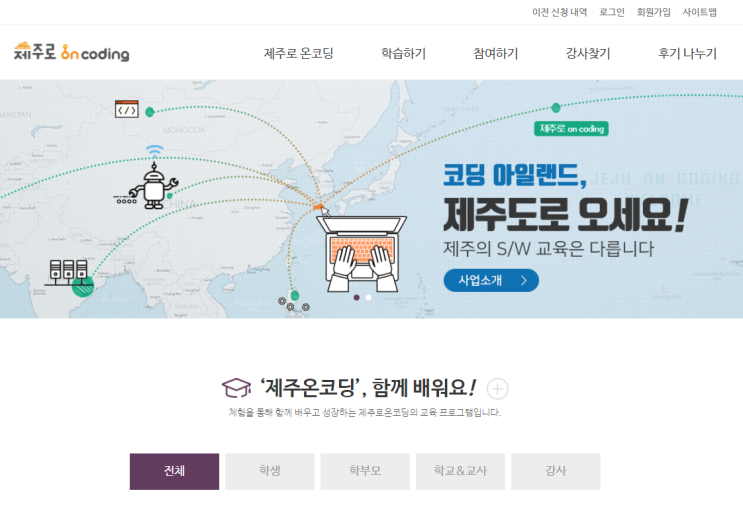Select the first banner slide dot

tap(356, 298)
